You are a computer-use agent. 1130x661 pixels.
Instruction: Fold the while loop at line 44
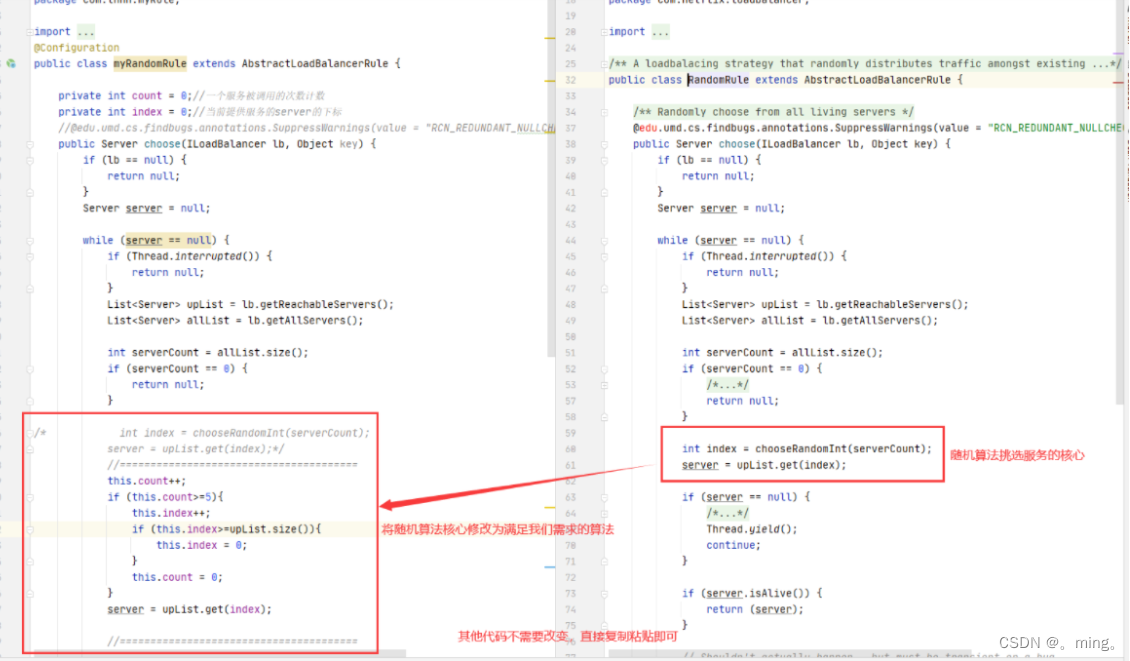point(605,241)
